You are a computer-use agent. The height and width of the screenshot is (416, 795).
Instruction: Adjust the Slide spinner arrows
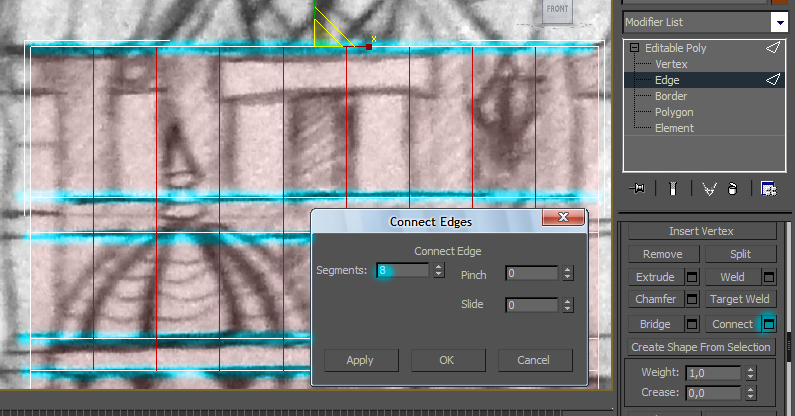coord(568,305)
